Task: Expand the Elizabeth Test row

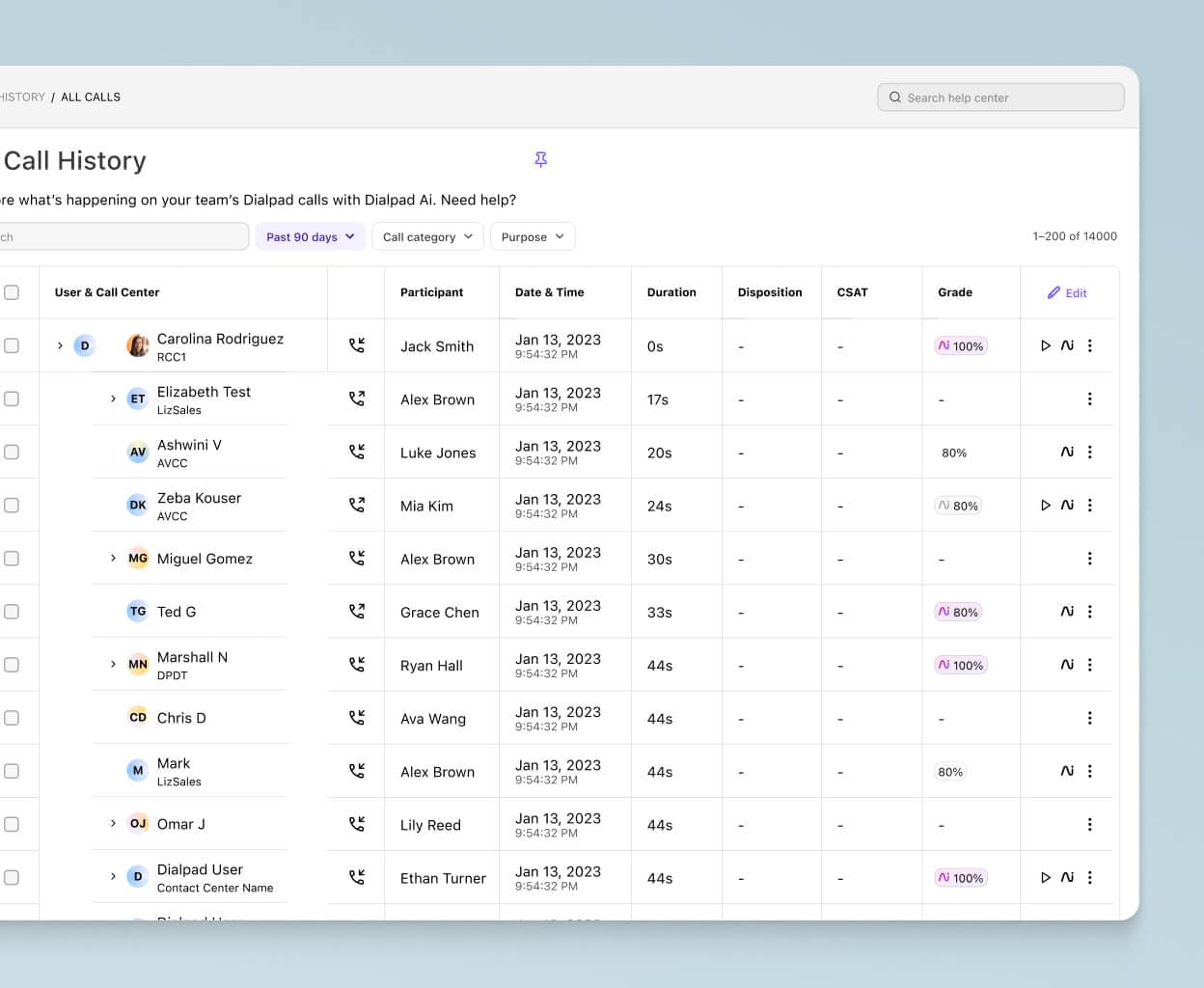Action: click(x=113, y=398)
